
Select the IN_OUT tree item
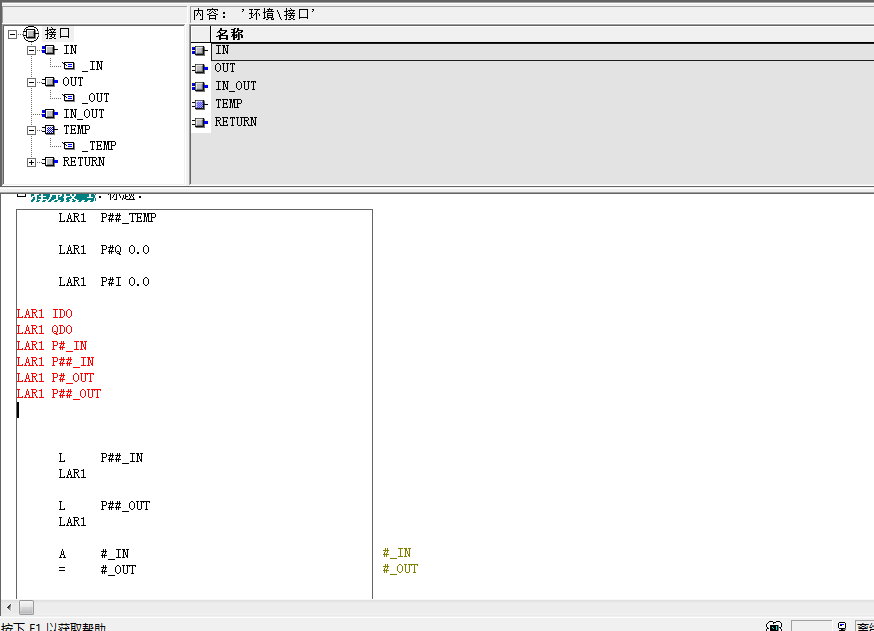click(x=84, y=114)
